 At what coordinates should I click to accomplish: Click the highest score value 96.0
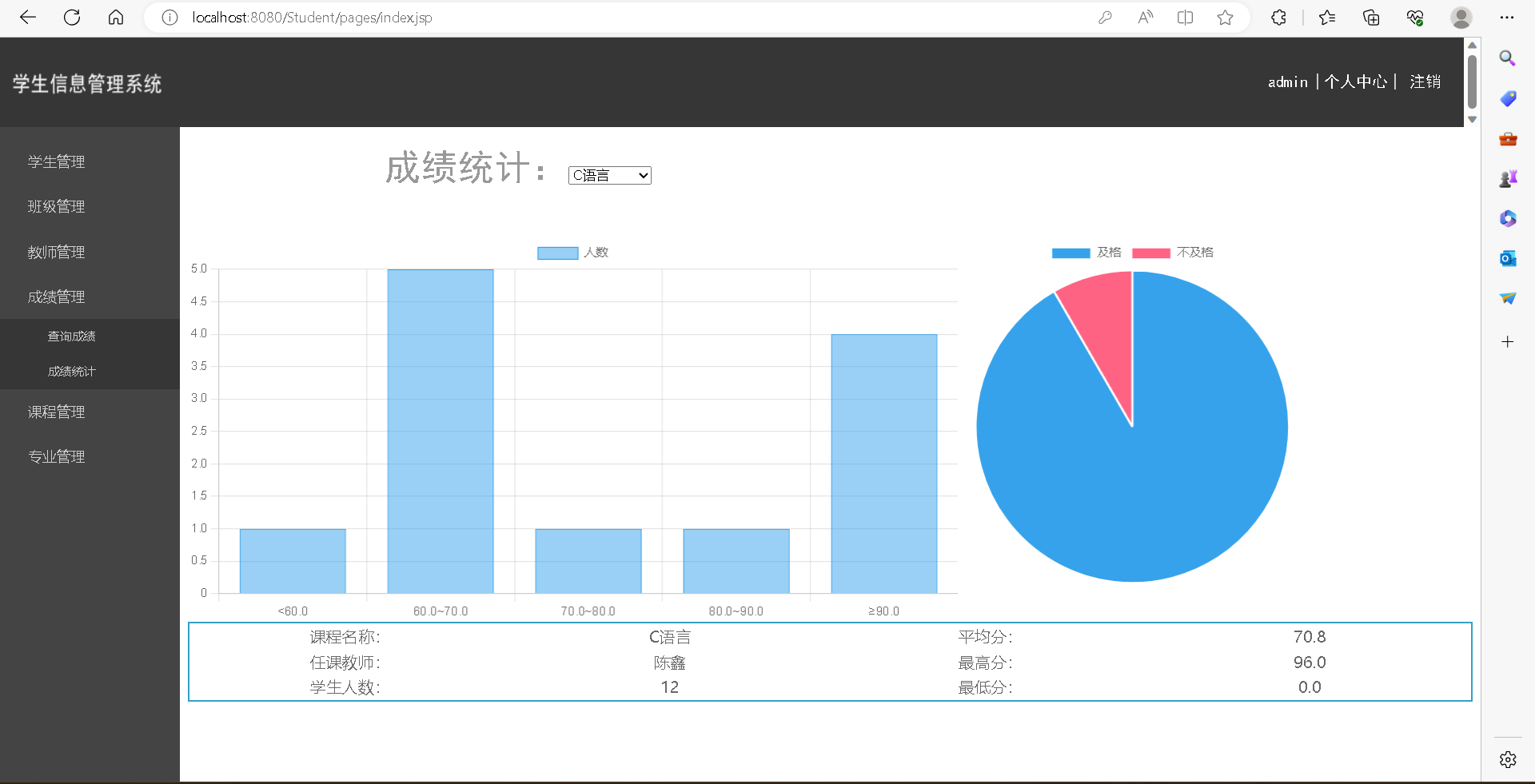pyautogui.click(x=1310, y=663)
